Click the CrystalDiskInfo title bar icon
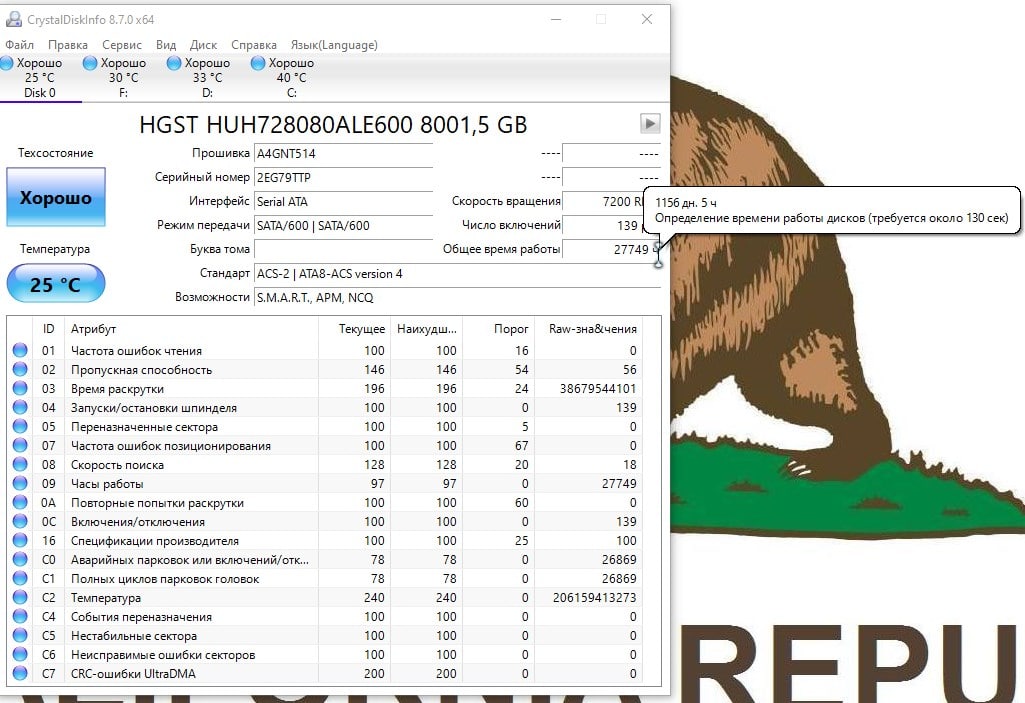1025x703 pixels. [13, 20]
